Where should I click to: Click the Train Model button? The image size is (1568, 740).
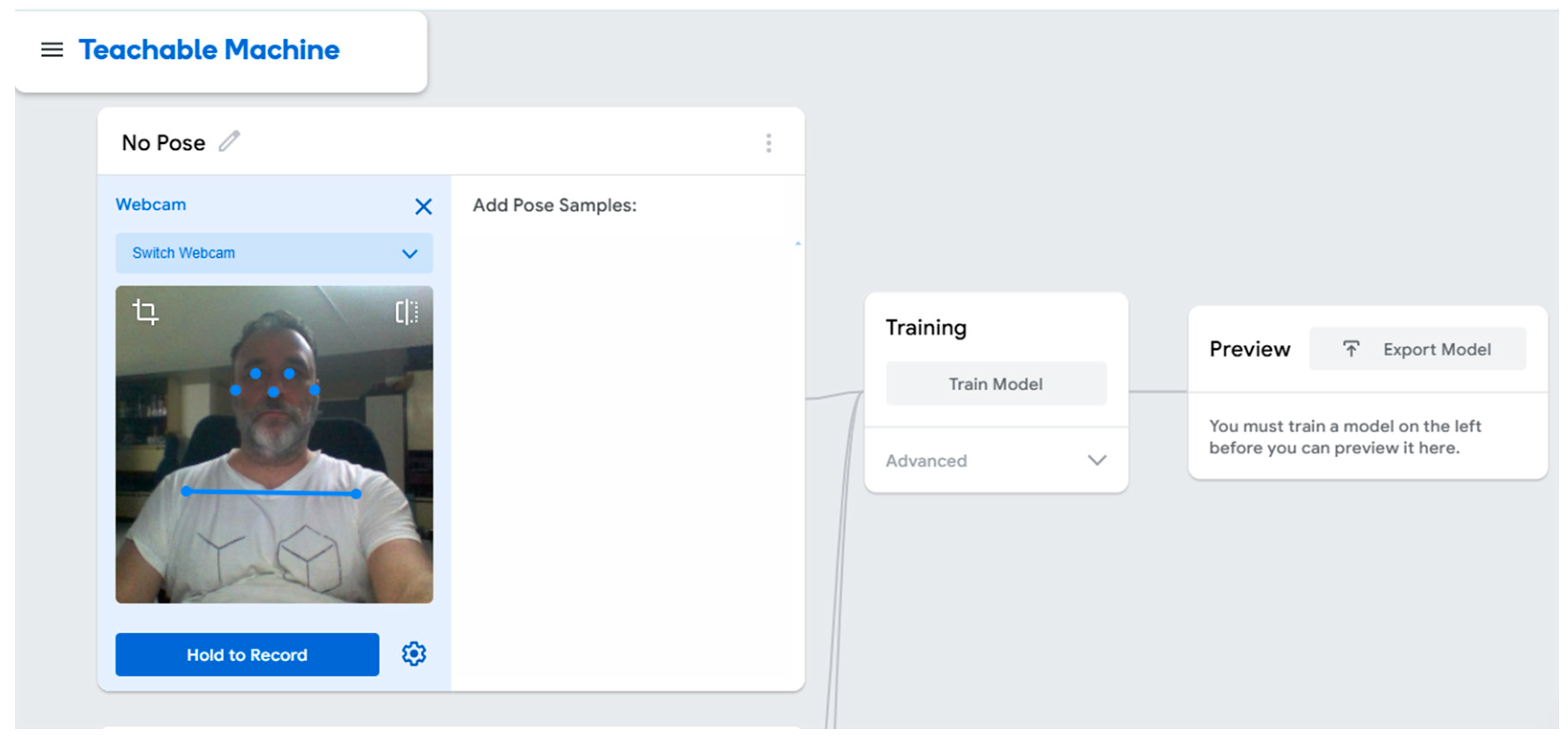[996, 384]
